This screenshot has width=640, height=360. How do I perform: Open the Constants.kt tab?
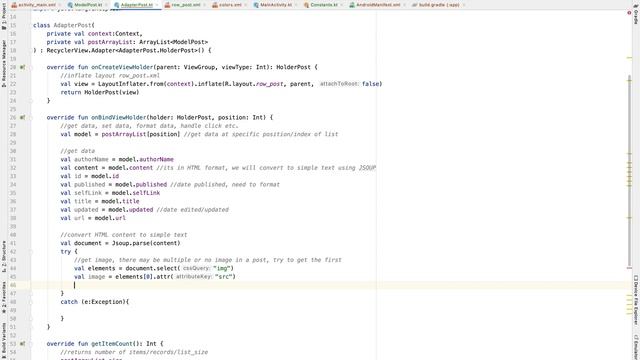[324, 5]
